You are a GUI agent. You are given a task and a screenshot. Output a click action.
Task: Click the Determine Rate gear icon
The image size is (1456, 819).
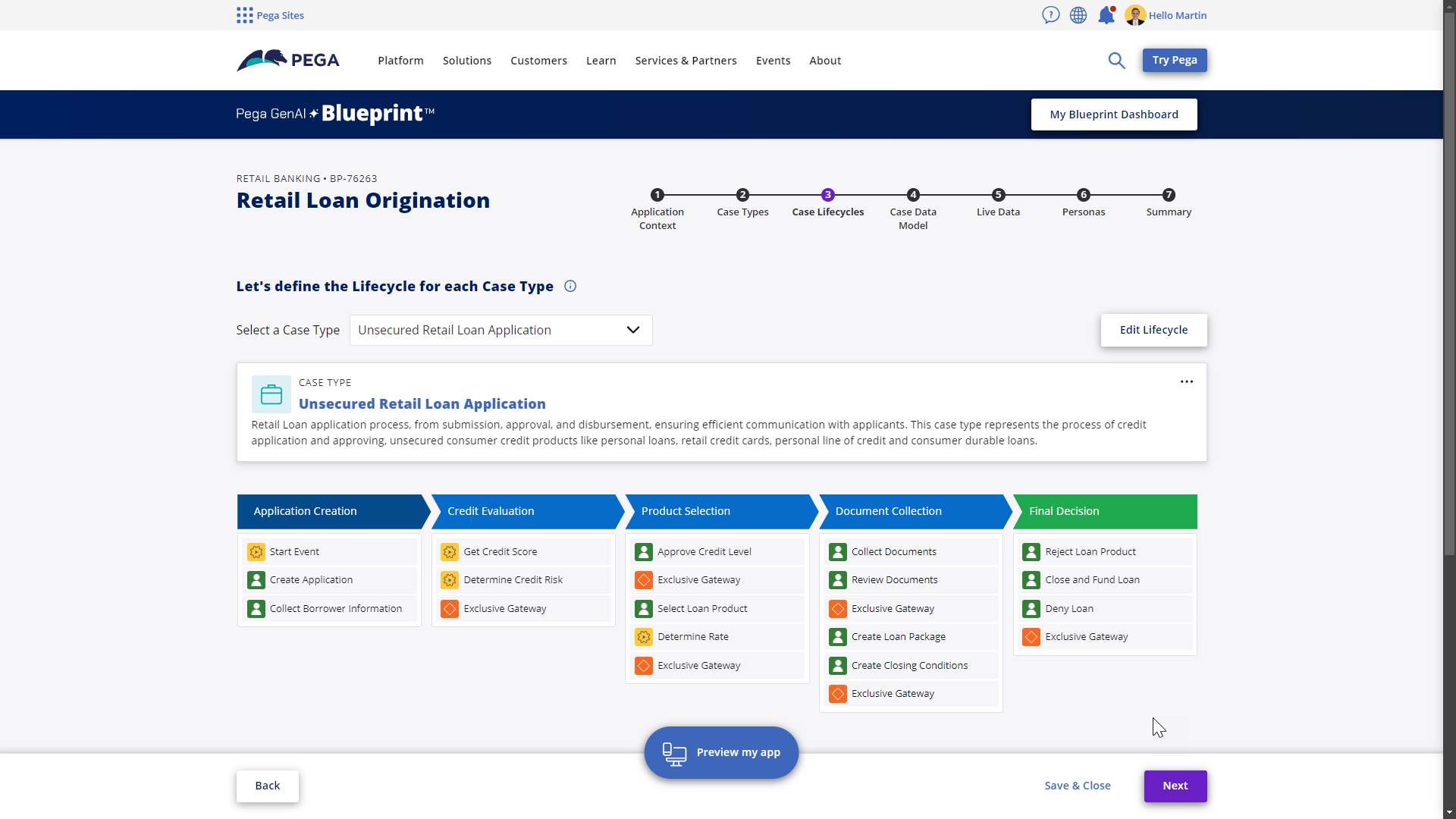click(x=644, y=637)
